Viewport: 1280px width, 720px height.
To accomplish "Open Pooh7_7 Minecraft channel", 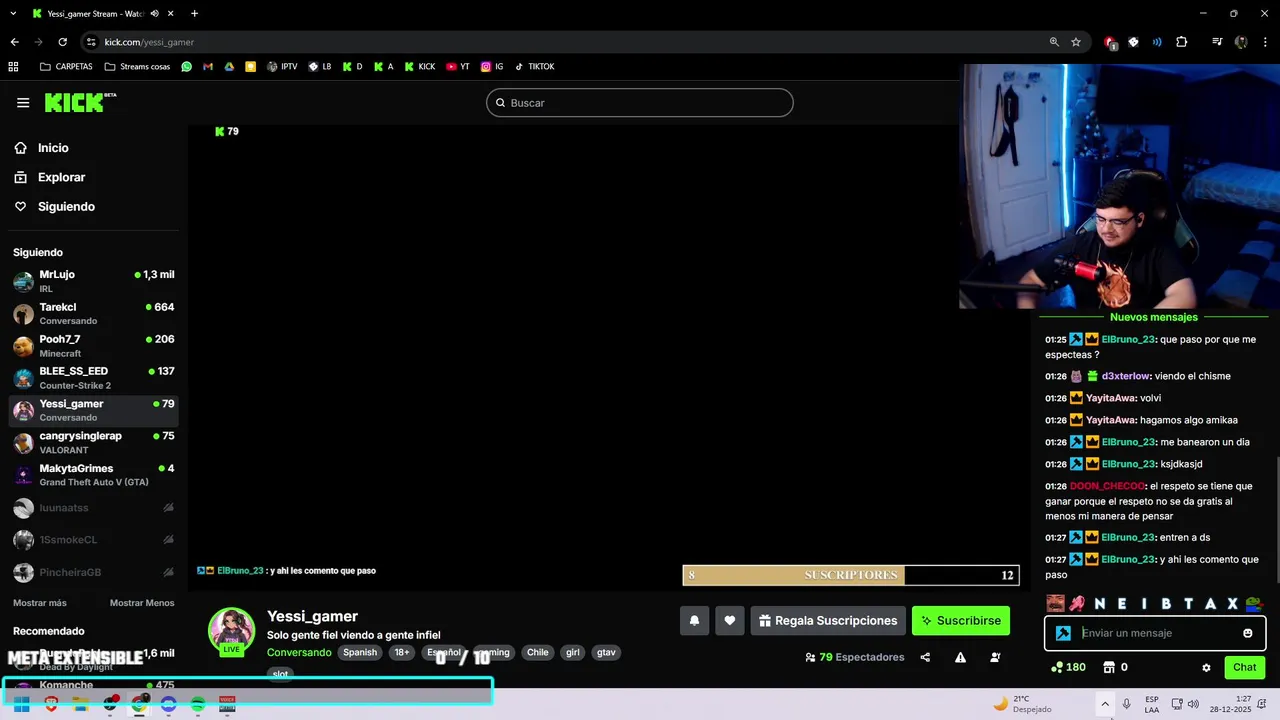I will click(x=94, y=346).
